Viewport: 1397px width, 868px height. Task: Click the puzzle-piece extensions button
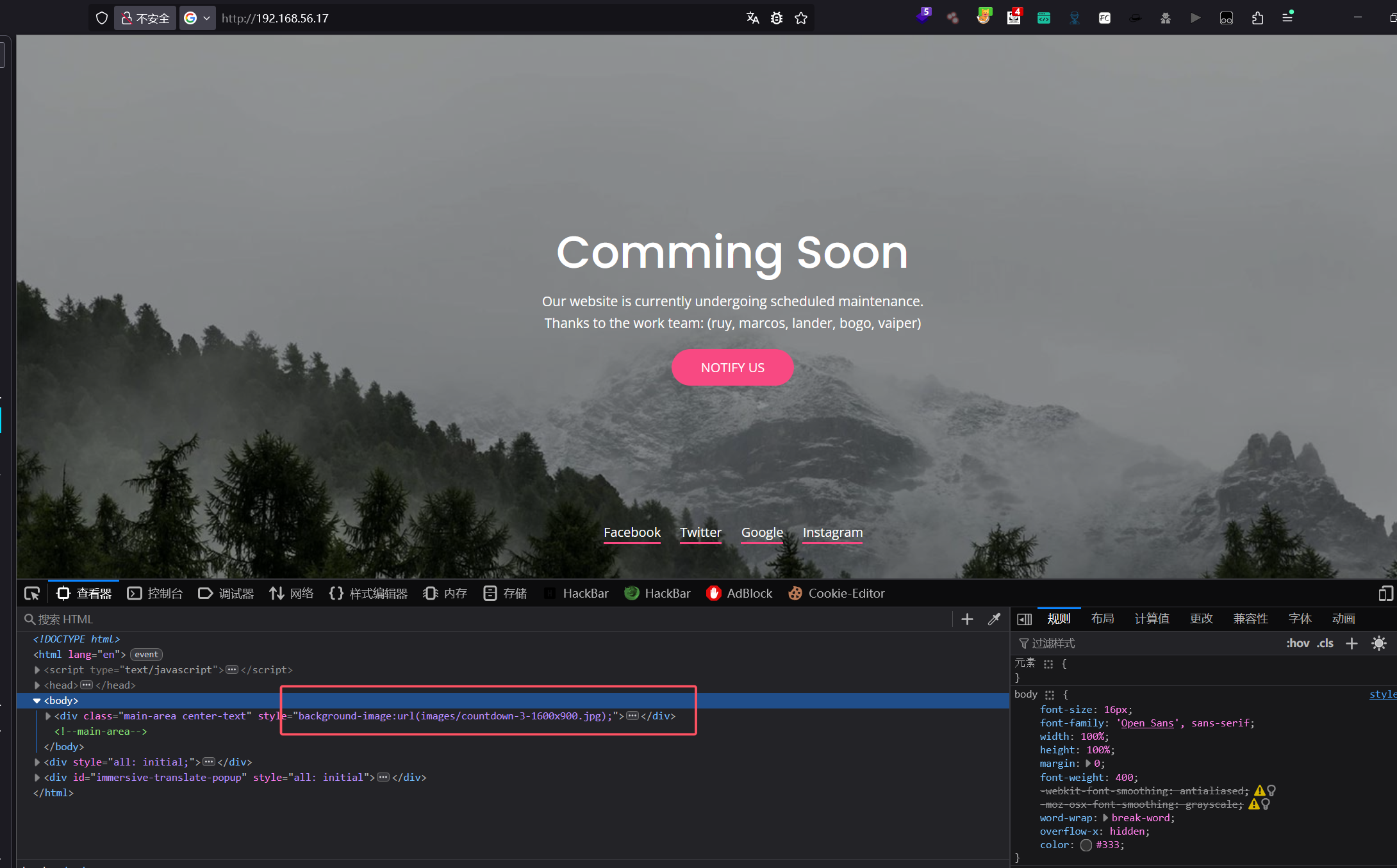tap(1257, 18)
